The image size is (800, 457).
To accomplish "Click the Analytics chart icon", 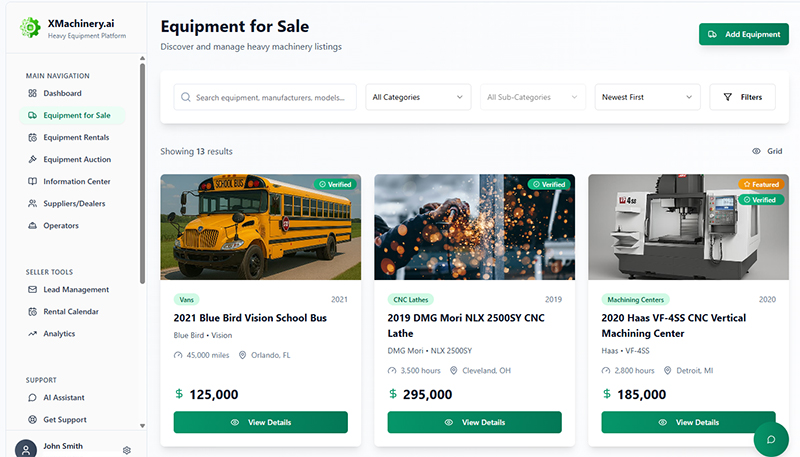I will coord(33,333).
